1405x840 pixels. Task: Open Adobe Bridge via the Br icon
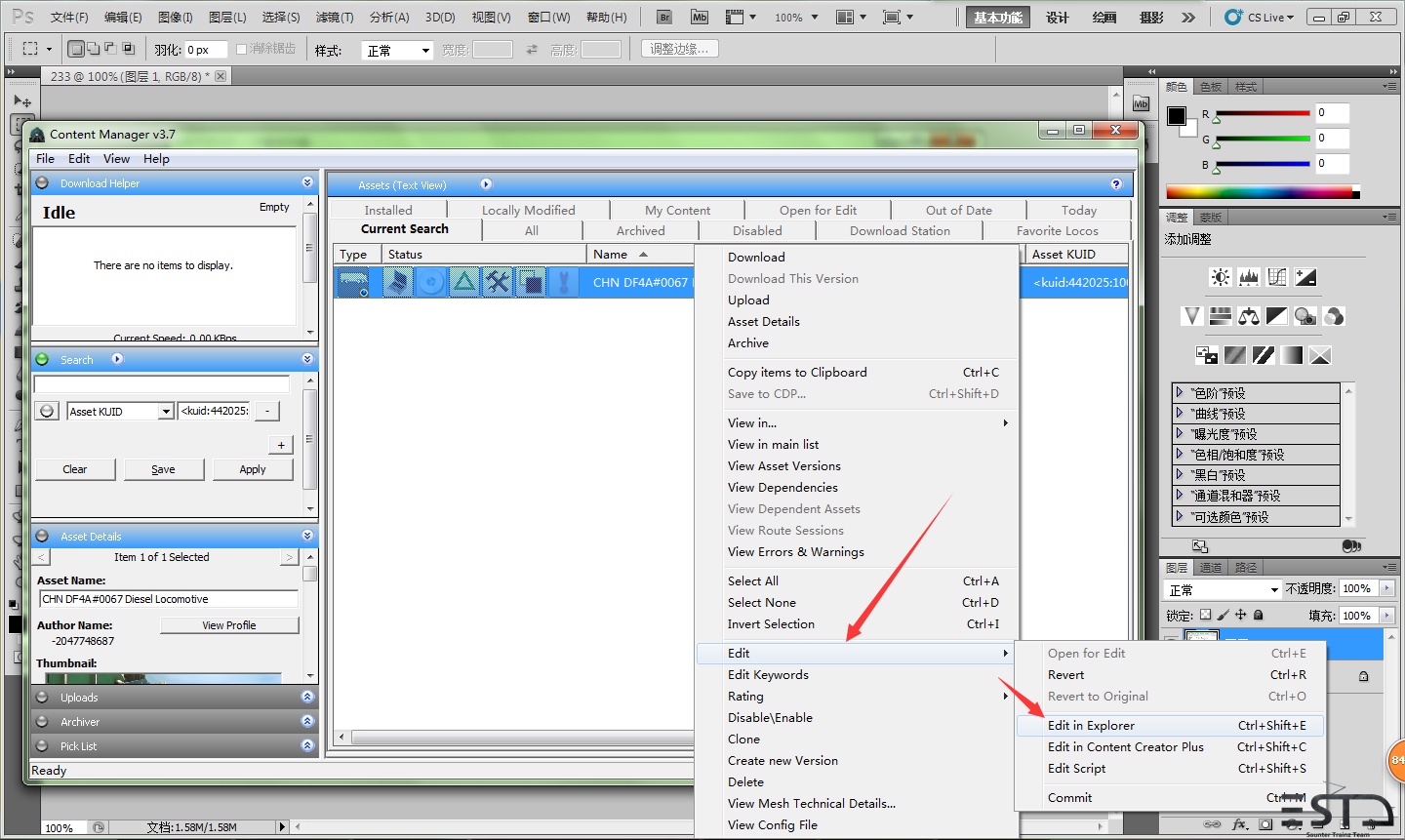coord(664,18)
